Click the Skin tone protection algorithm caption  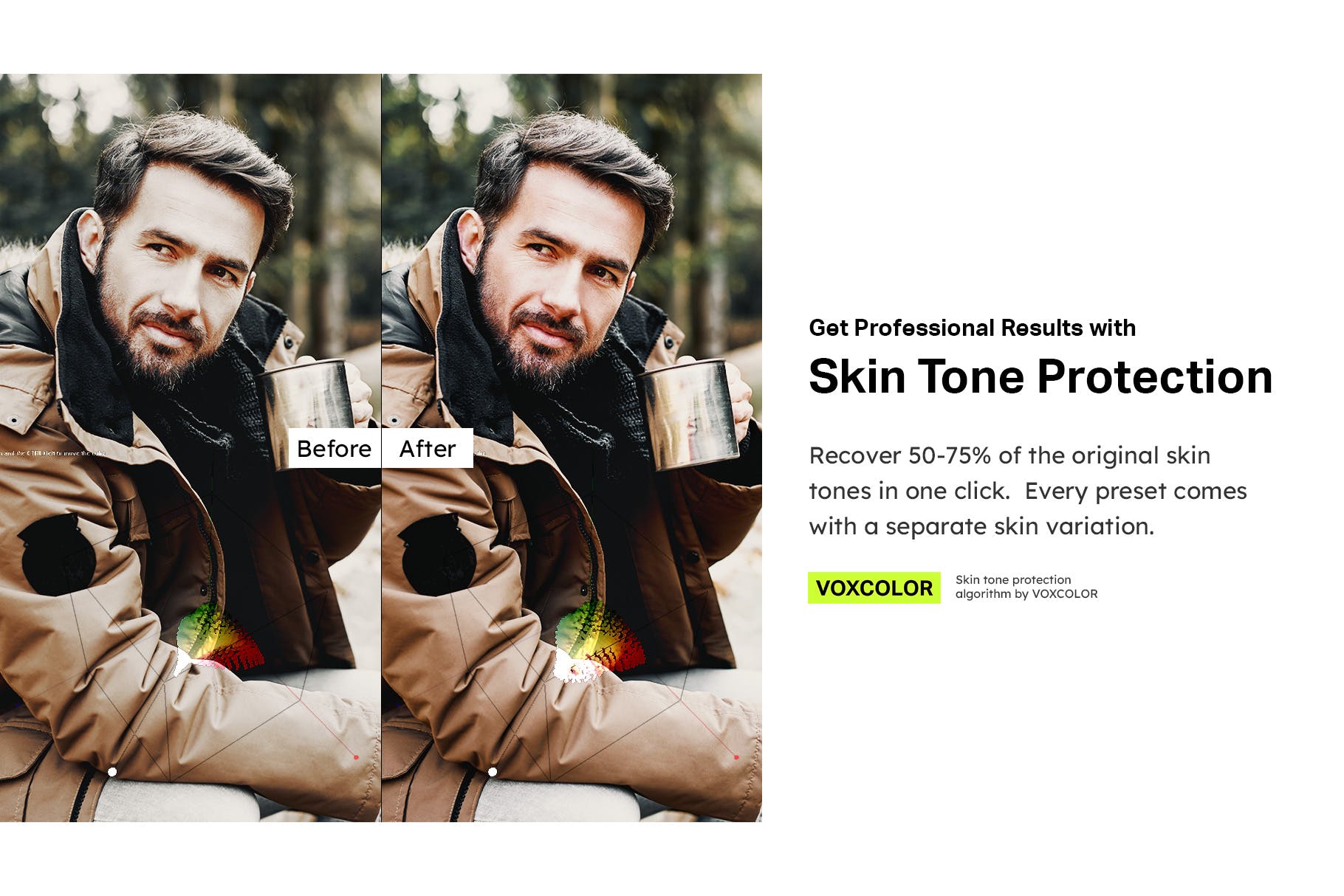coord(1026,587)
